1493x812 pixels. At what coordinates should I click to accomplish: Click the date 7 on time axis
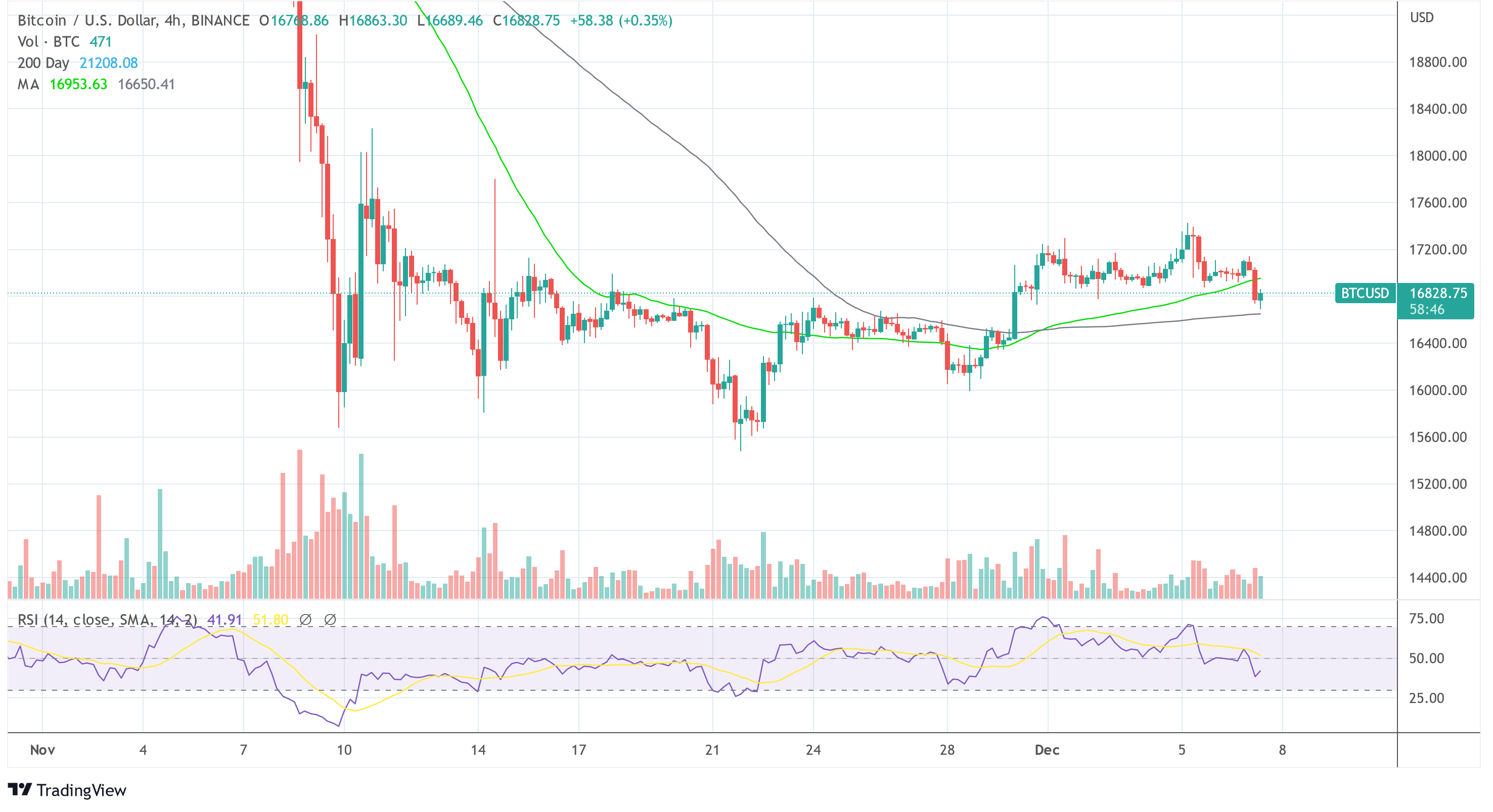tap(243, 751)
